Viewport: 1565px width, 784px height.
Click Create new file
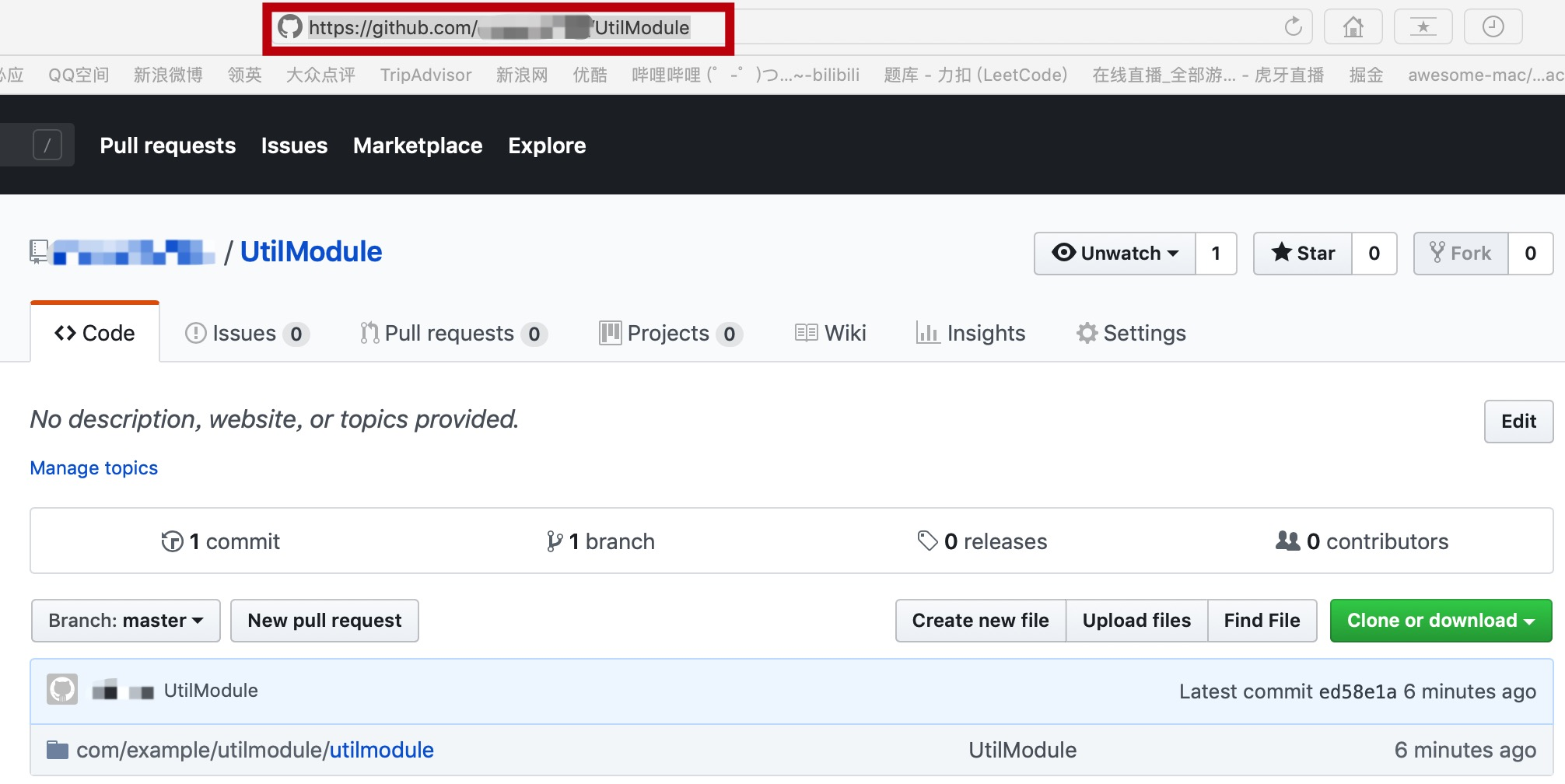coord(981,621)
